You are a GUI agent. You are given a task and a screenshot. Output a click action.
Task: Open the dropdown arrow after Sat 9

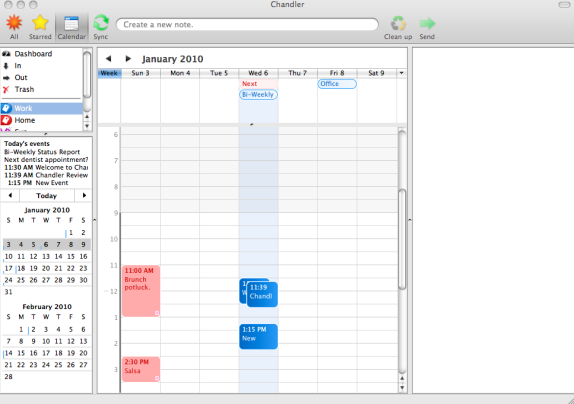pos(402,73)
